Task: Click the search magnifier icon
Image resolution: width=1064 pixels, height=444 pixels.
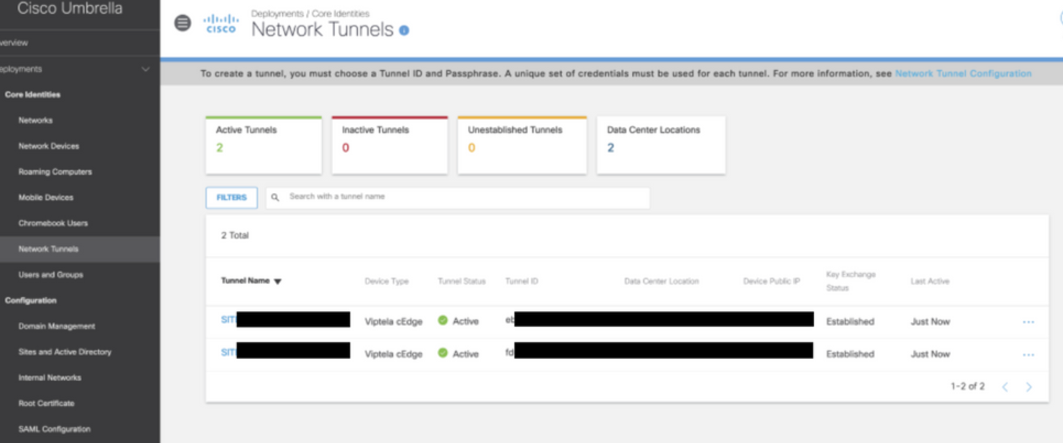Action: tap(275, 198)
